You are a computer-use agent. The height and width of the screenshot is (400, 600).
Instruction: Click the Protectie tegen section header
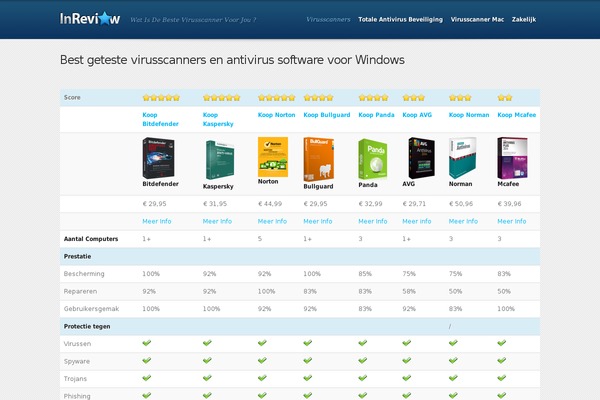pyautogui.click(x=87, y=327)
